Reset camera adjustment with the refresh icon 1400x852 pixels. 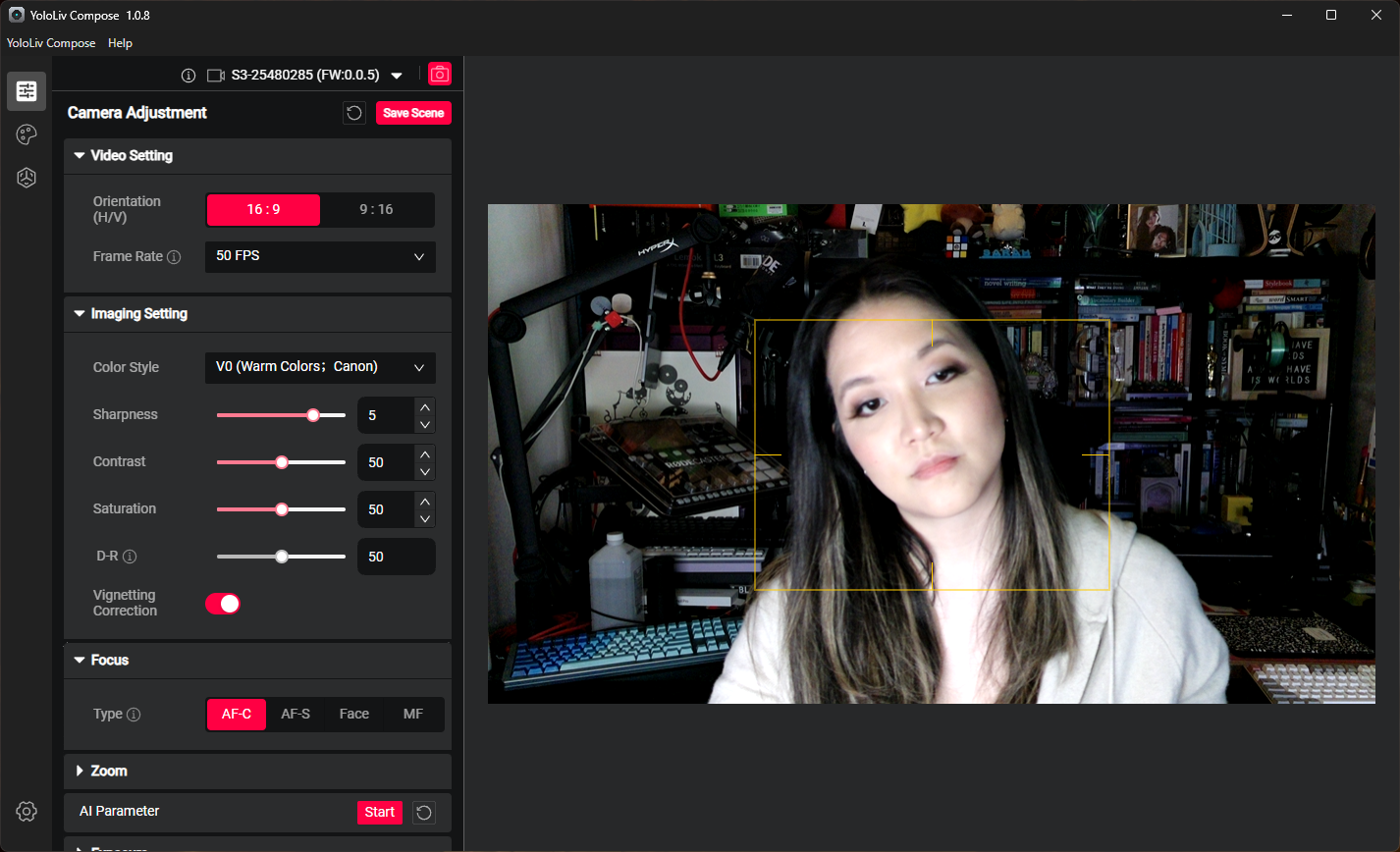354,113
